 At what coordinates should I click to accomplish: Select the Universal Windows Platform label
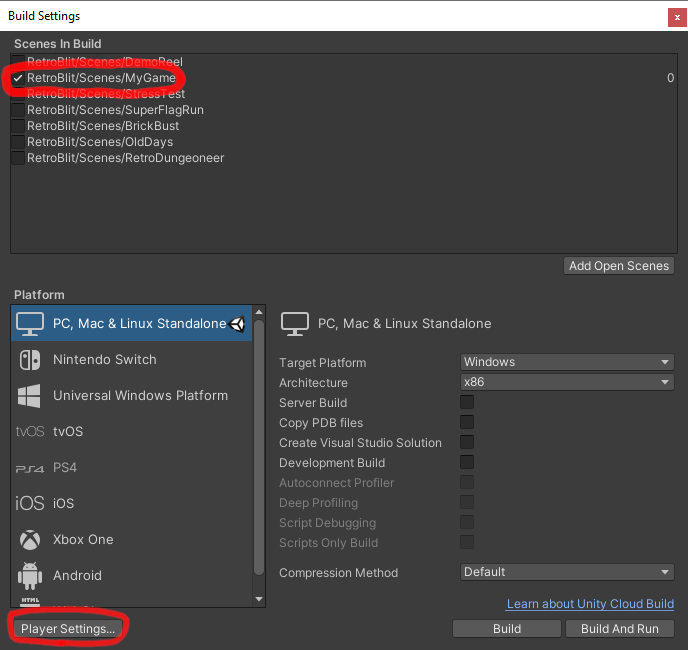[140, 395]
